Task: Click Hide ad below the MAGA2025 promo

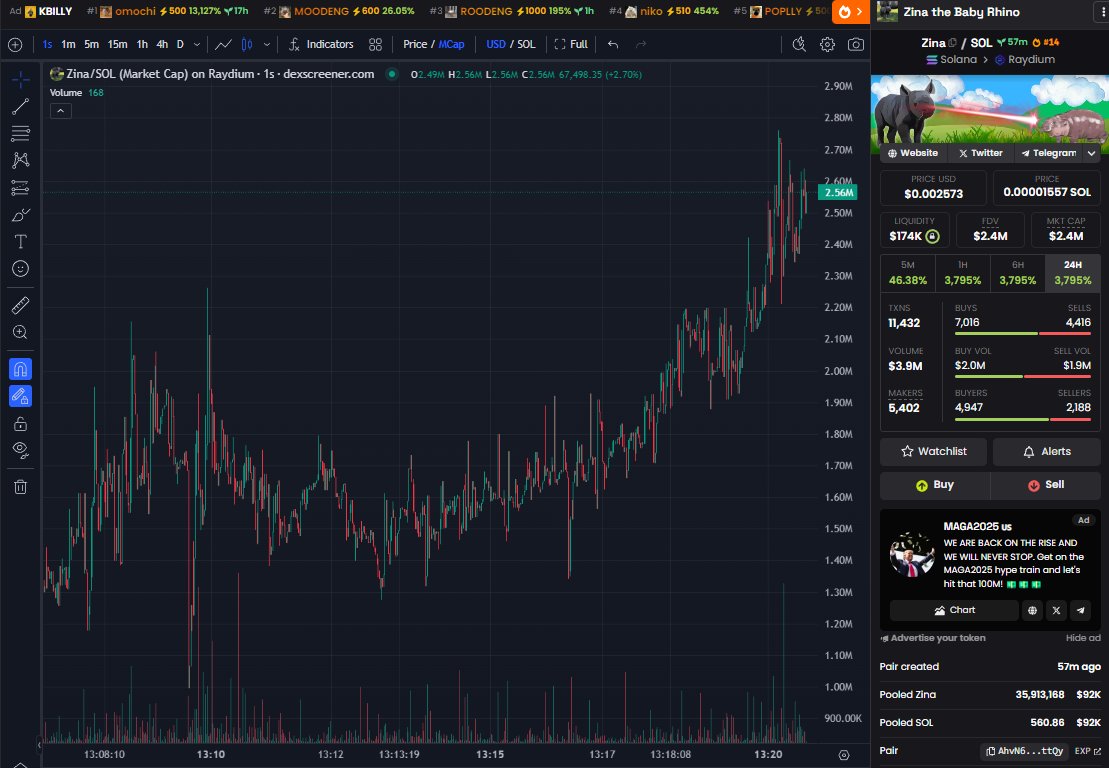Action: (x=1082, y=637)
